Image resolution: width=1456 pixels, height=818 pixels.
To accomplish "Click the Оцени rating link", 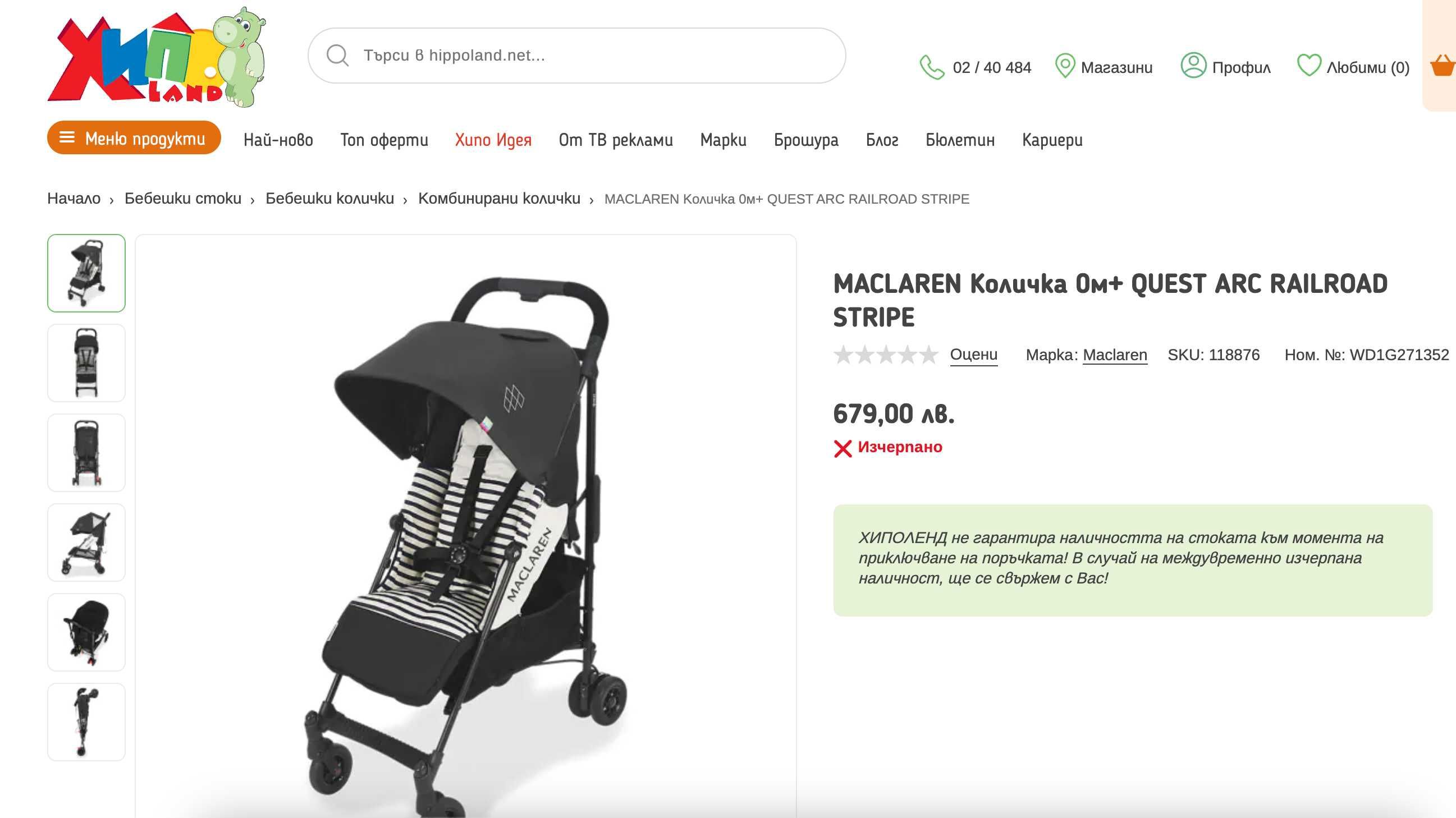I will pos(973,355).
